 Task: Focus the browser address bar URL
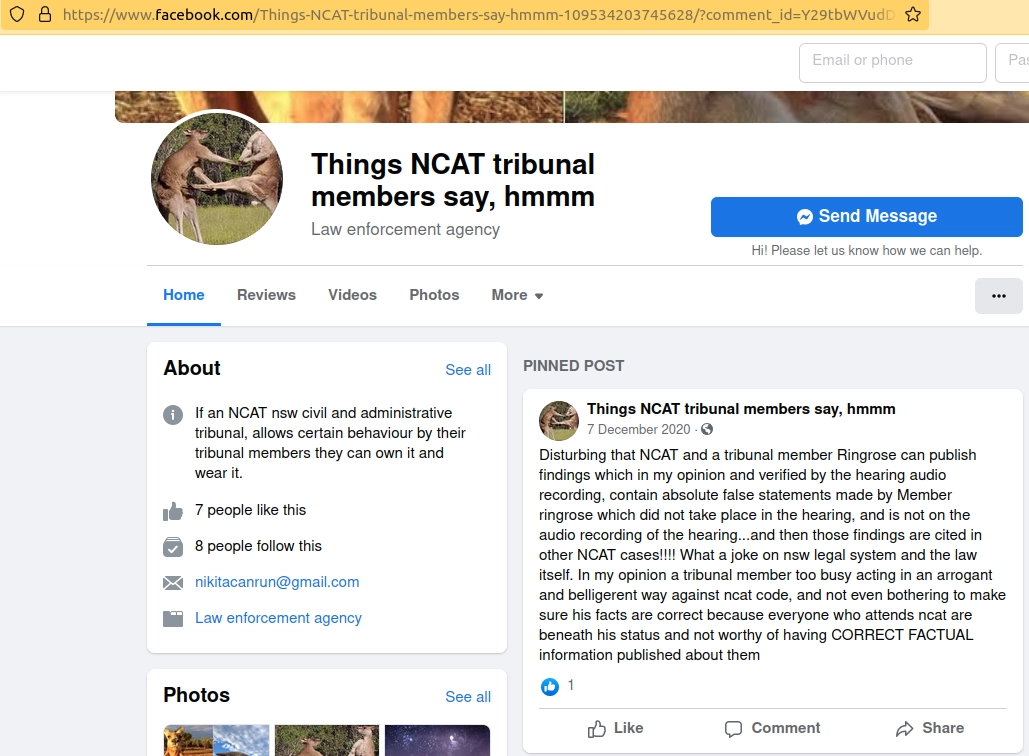[x=478, y=14]
